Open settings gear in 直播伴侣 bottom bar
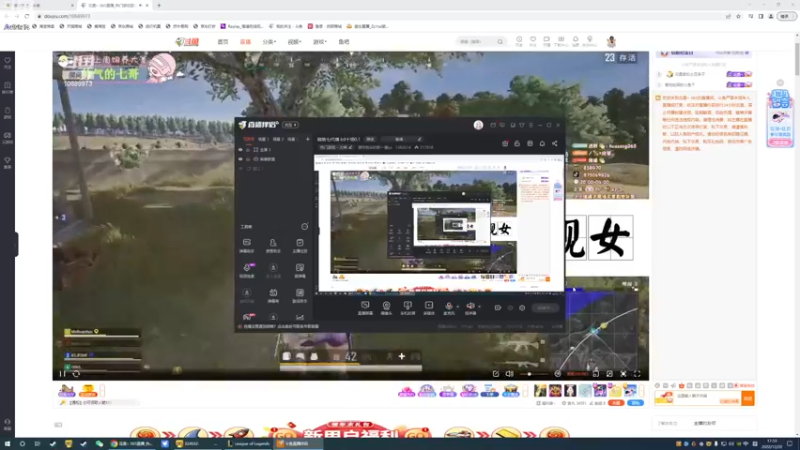 click(522, 308)
